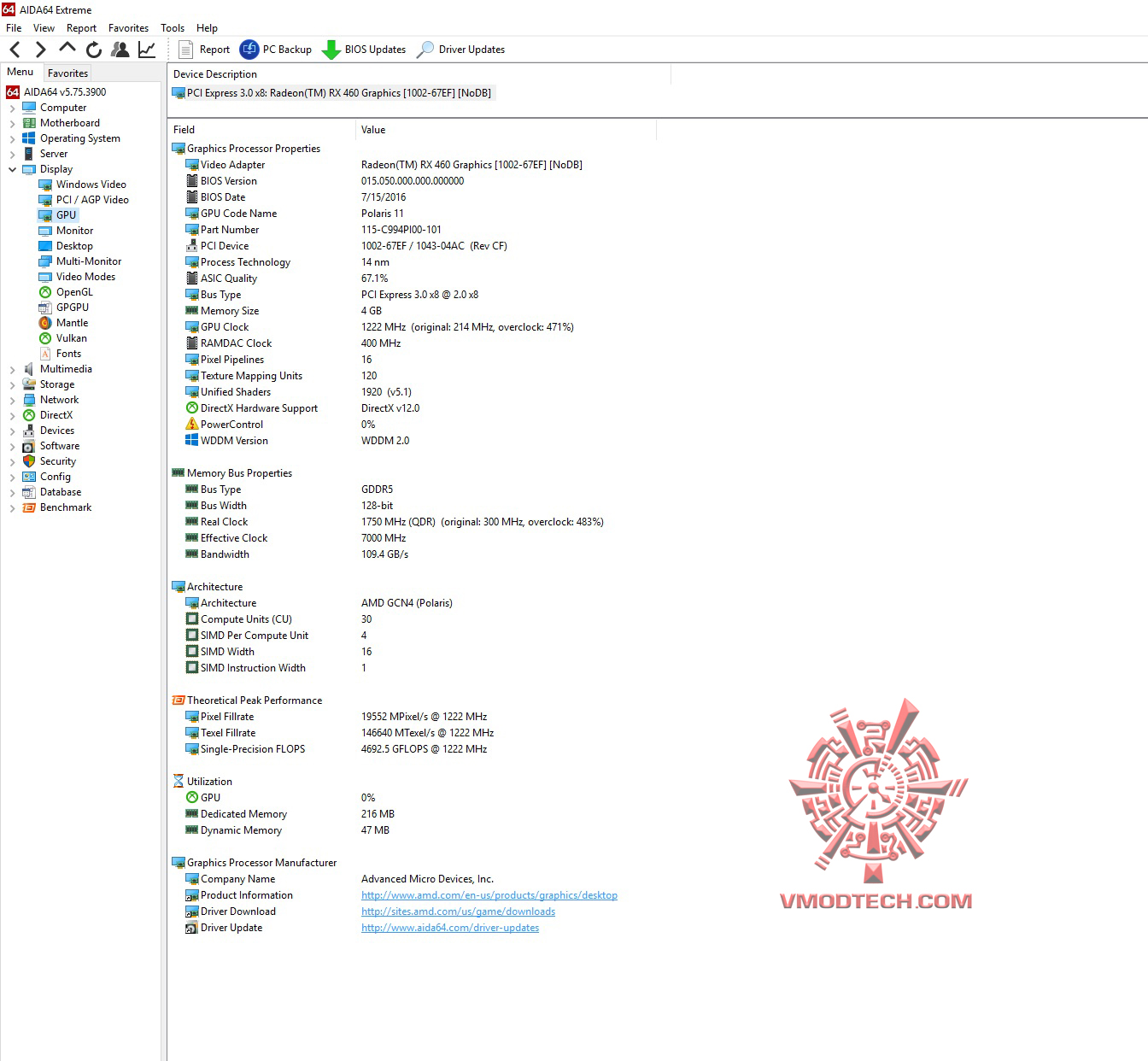Image resolution: width=1148 pixels, height=1061 pixels.
Task: Select the OpenGL icon in tree
Action: tap(46, 292)
